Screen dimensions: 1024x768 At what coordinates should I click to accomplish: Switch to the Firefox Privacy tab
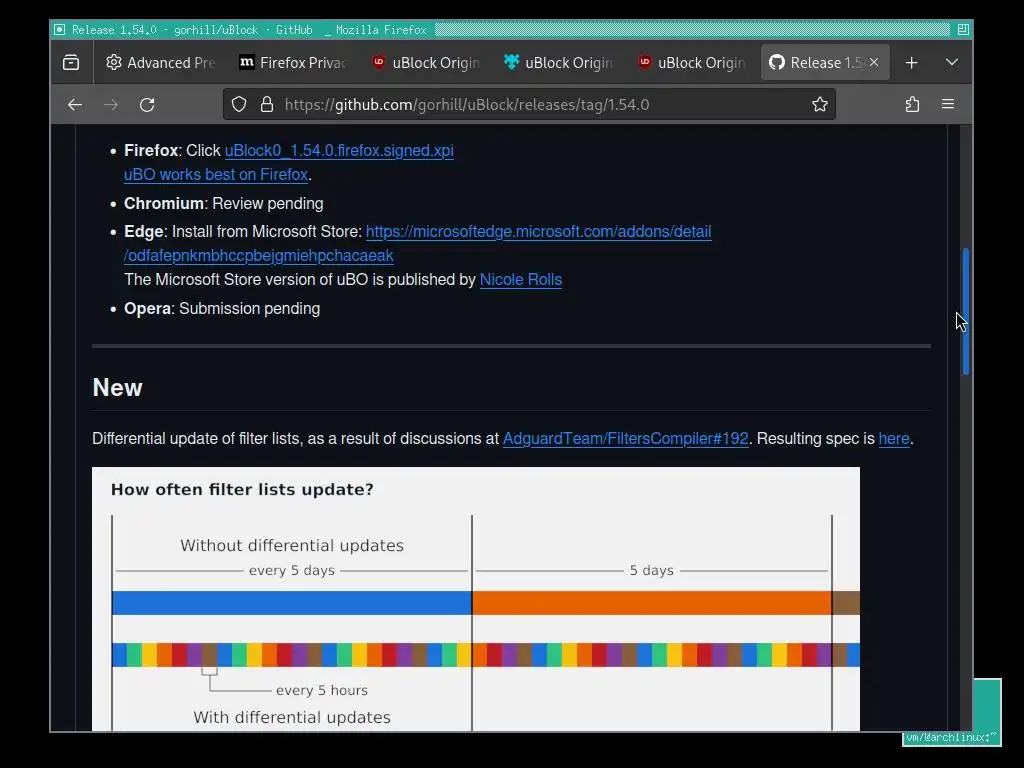click(293, 63)
